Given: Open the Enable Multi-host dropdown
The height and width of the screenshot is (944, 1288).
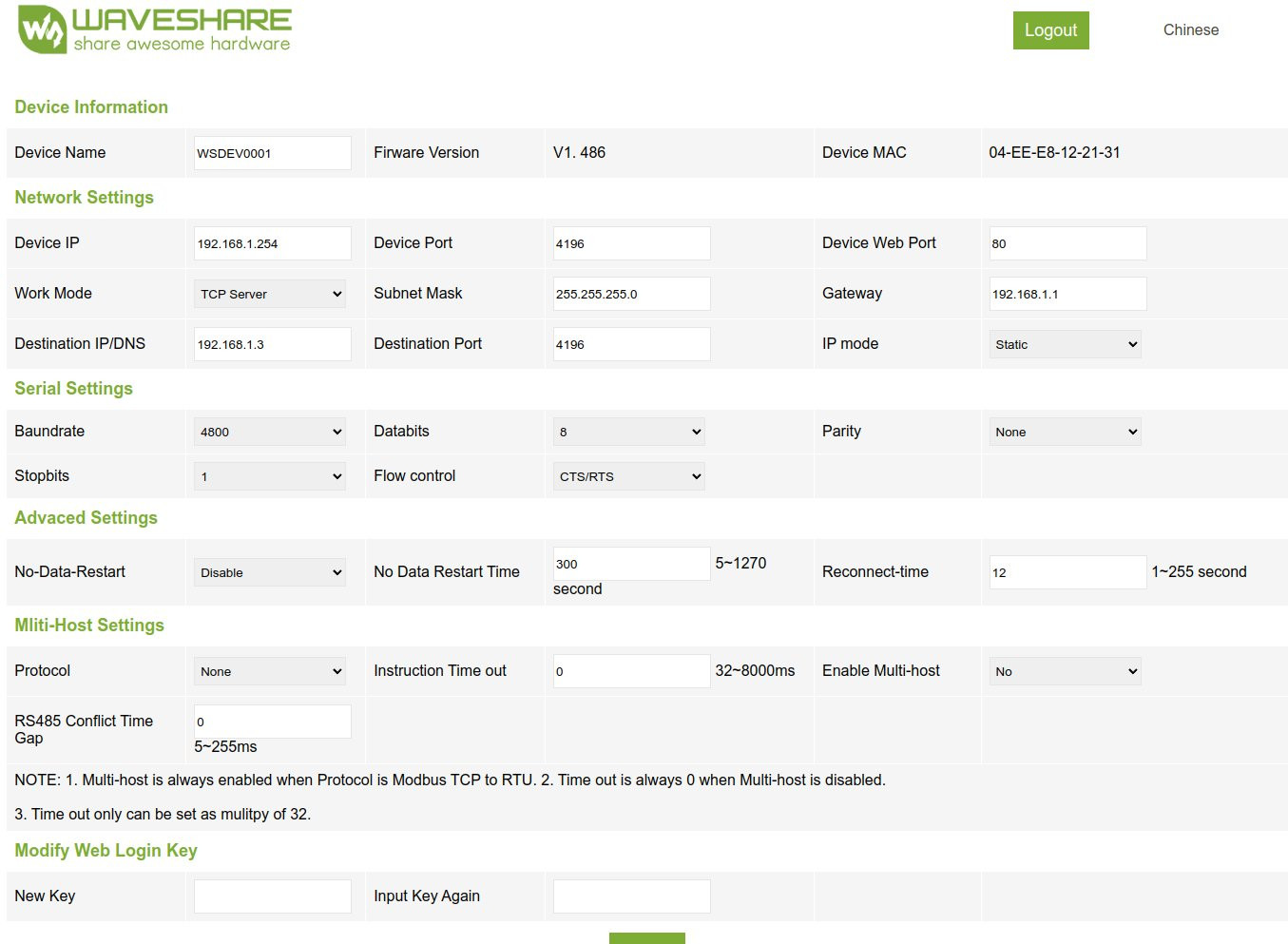Looking at the screenshot, I should coord(1065,671).
